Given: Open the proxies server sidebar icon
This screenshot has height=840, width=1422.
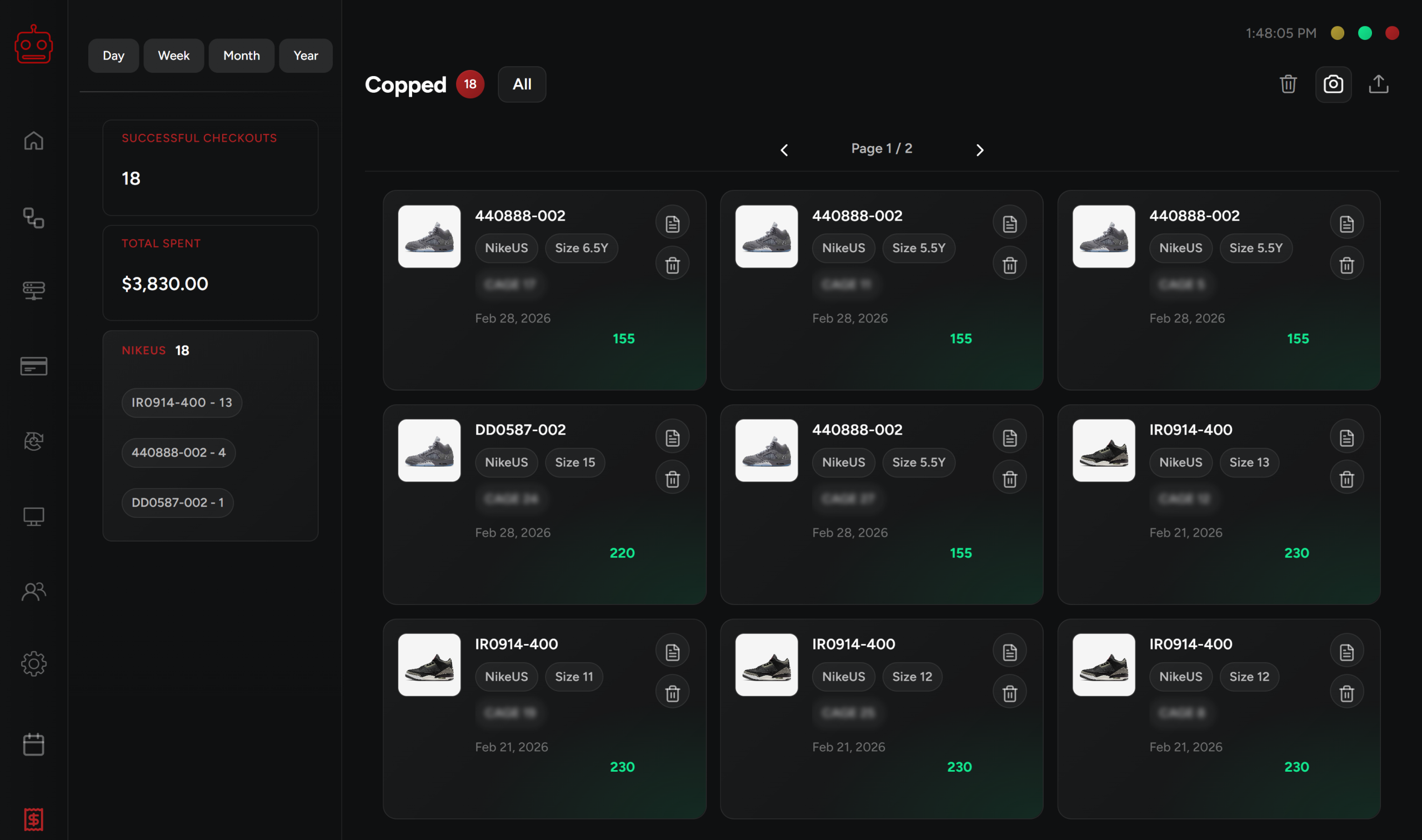Looking at the screenshot, I should coord(33,290).
